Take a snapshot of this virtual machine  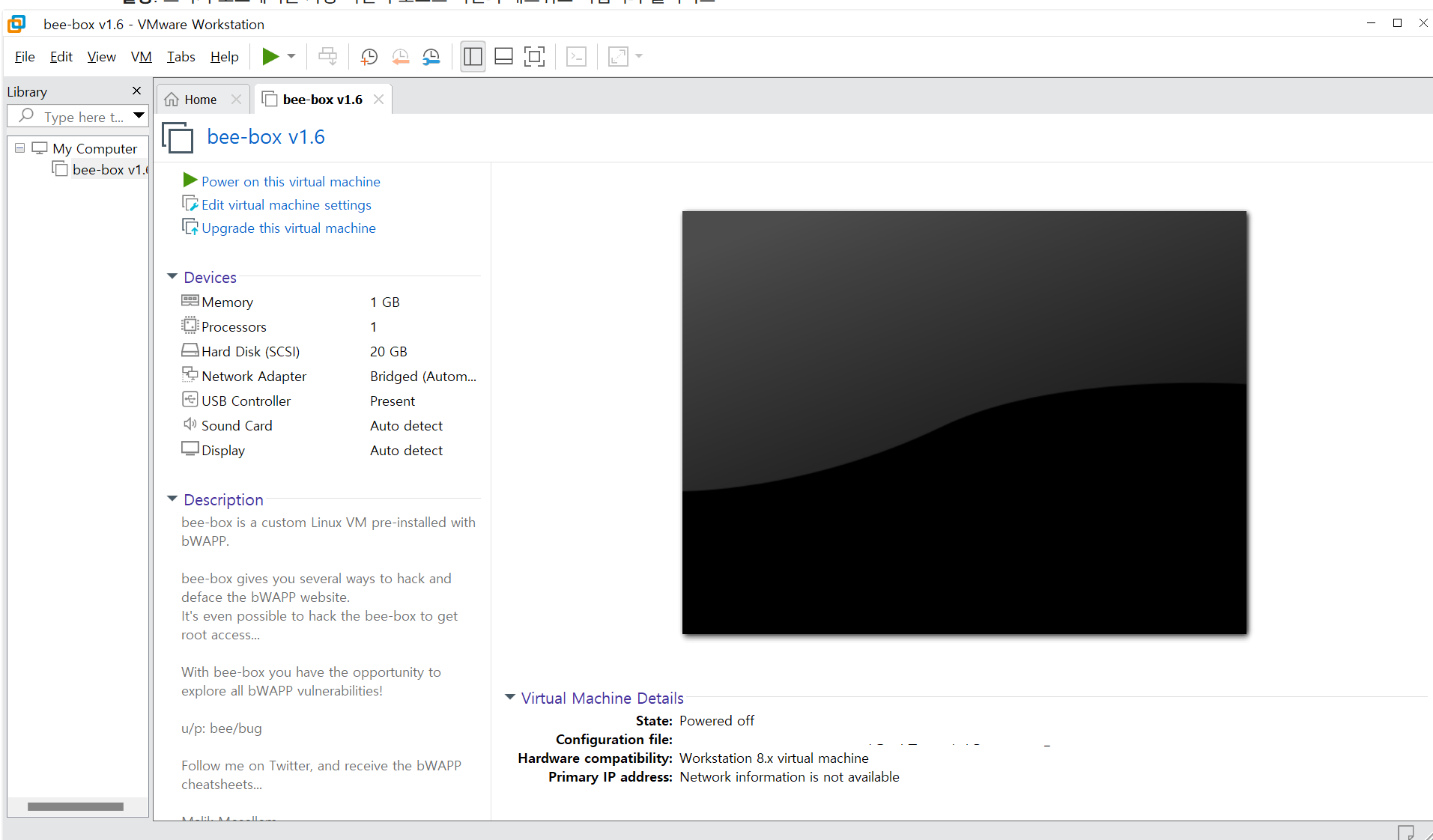pos(369,56)
